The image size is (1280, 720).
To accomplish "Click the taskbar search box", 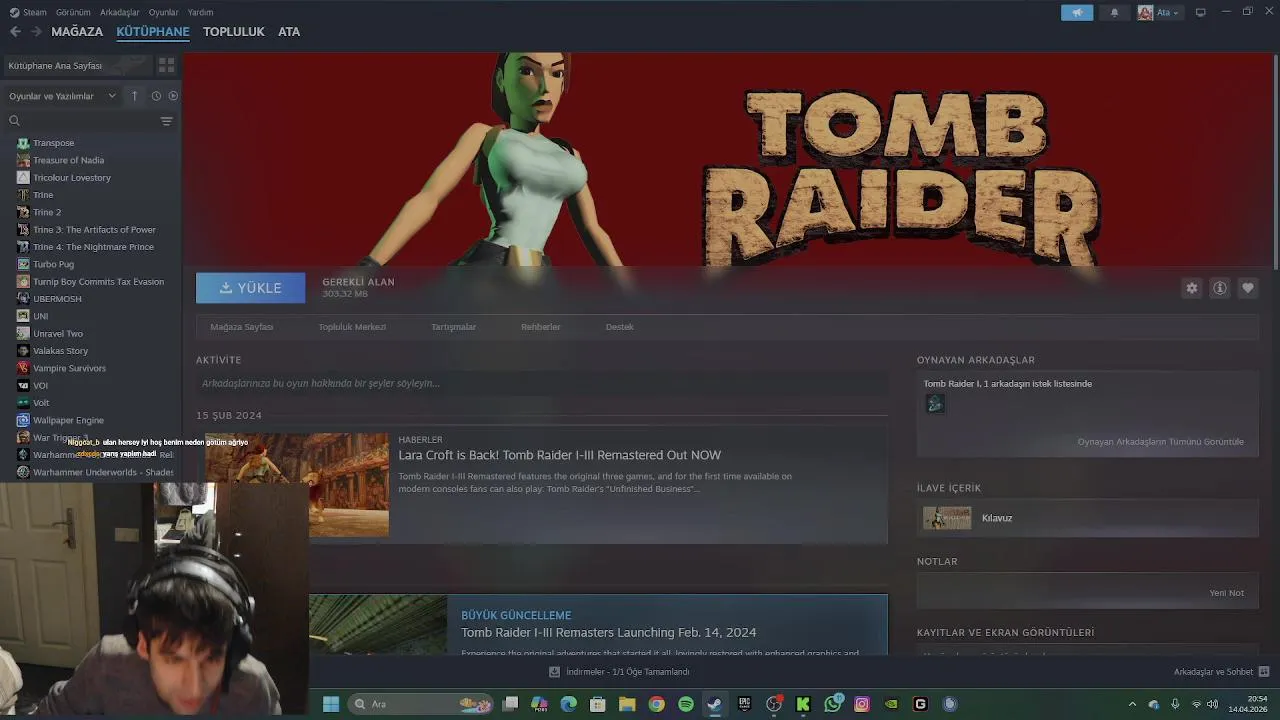I will click(x=420, y=704).
